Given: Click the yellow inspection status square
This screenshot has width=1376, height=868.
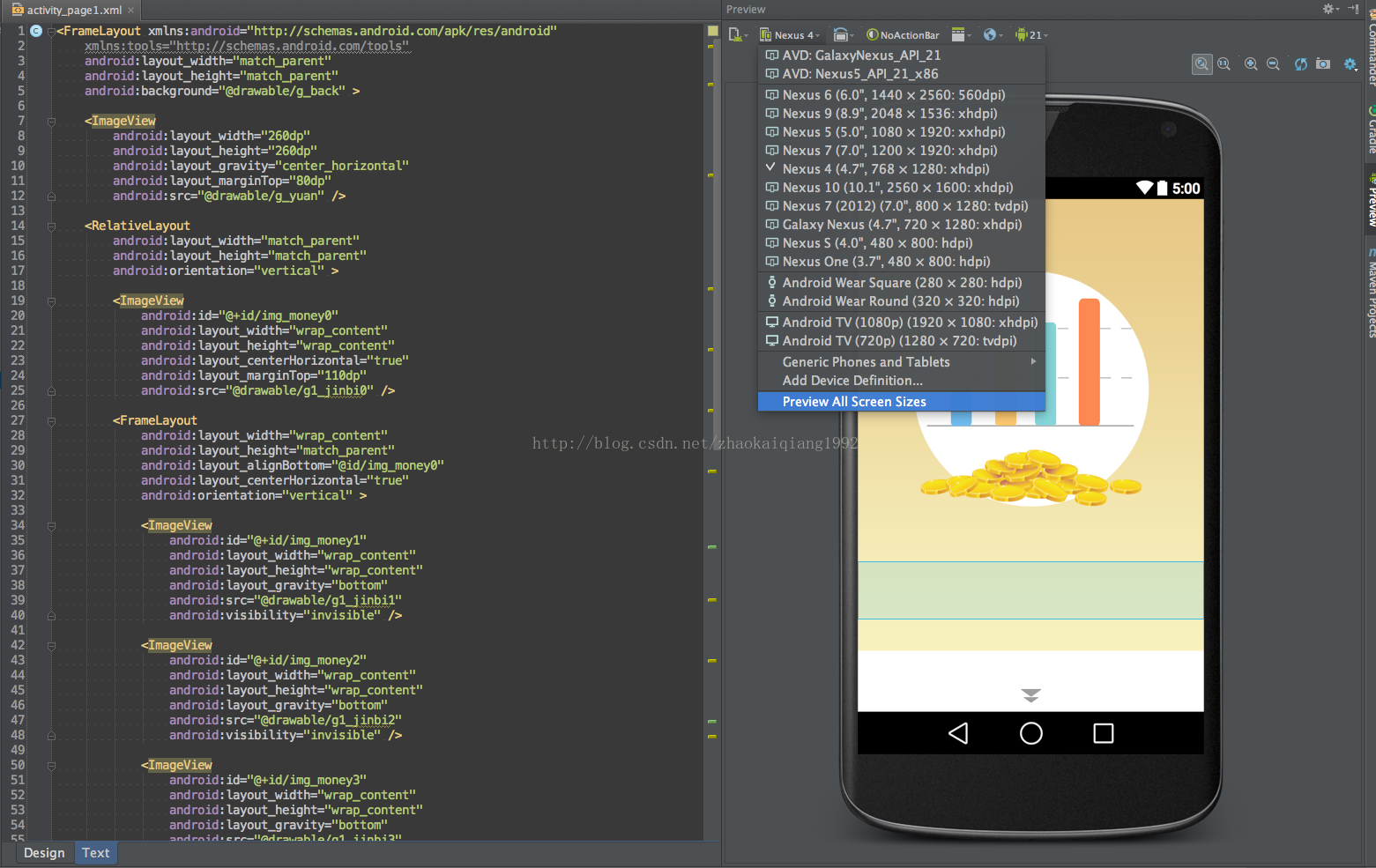Looking at the screenshot, I should tap(712, 31).
